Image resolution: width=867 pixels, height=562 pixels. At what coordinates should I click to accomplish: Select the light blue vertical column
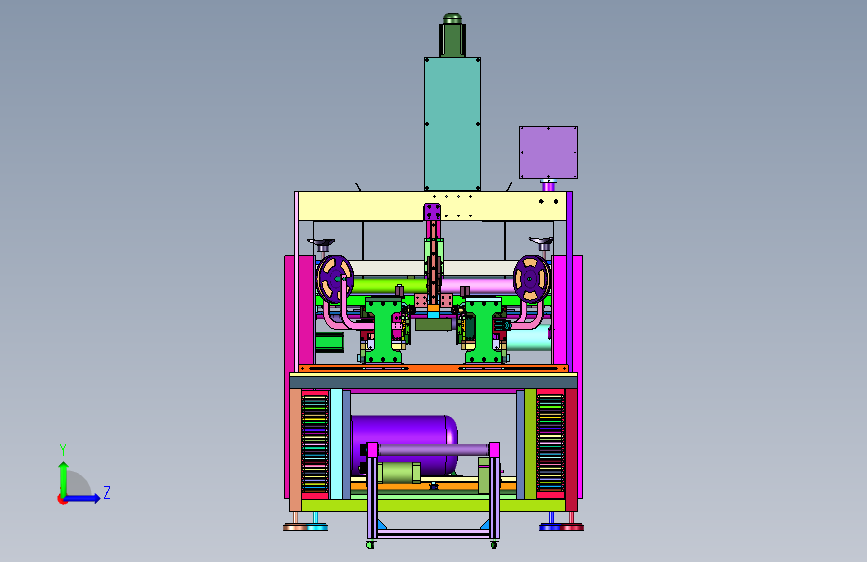[x=336, y=444]
